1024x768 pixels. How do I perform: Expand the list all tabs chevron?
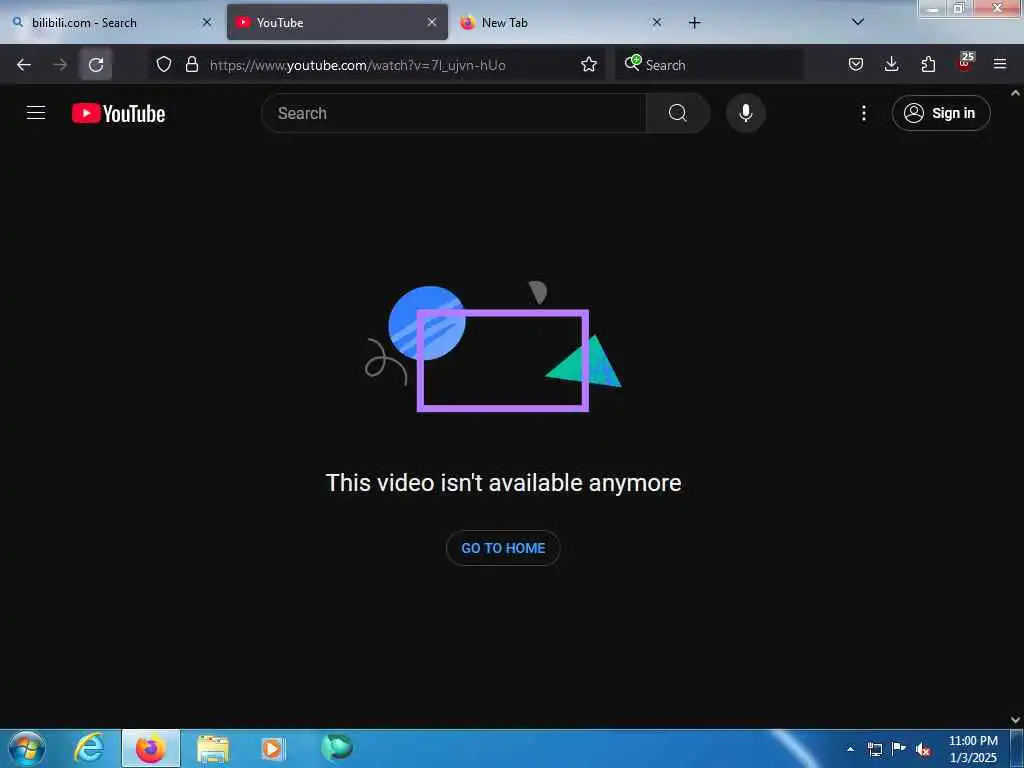[x=858, y=22]
